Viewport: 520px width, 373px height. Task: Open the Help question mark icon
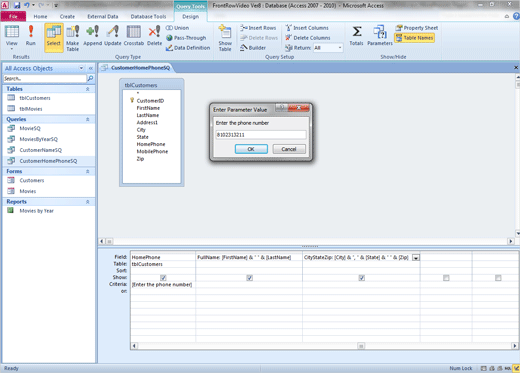tap(516, 16)
